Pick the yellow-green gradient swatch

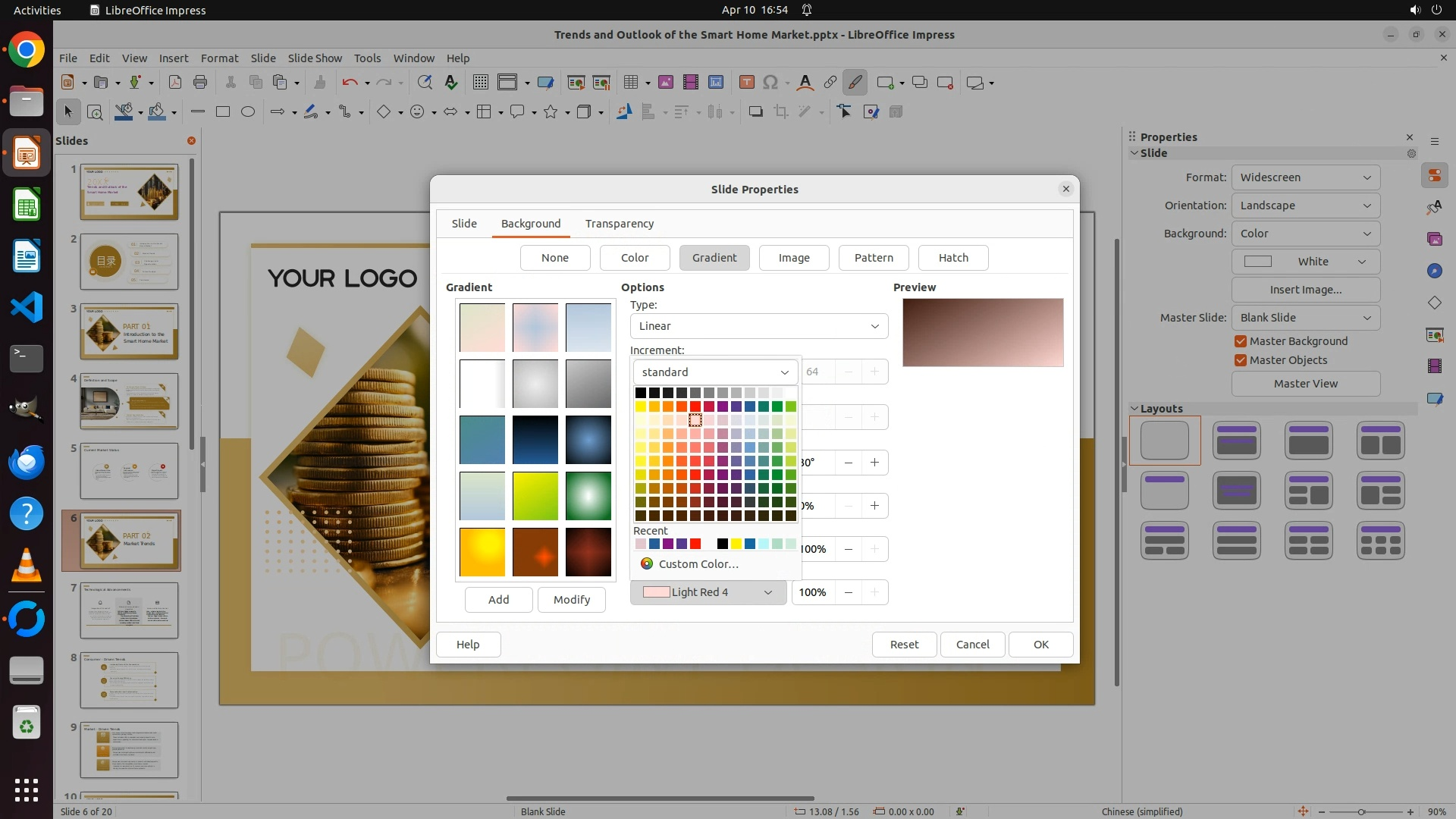click(535, 496)
